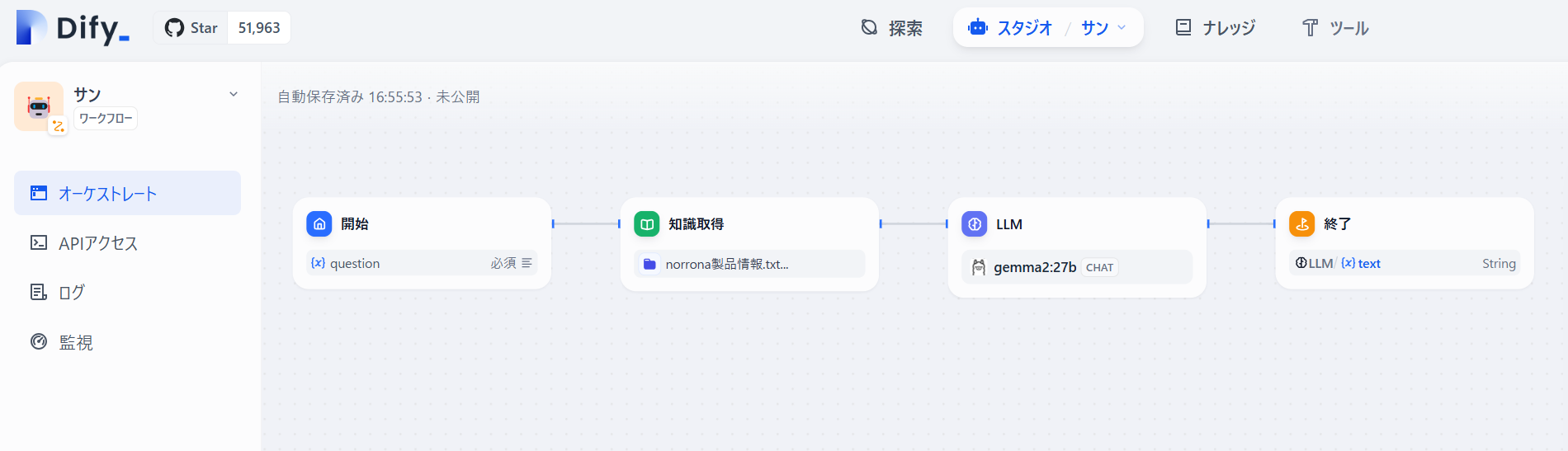
Task: Switch to the スタジオ tab
Action: [1012, 28]
